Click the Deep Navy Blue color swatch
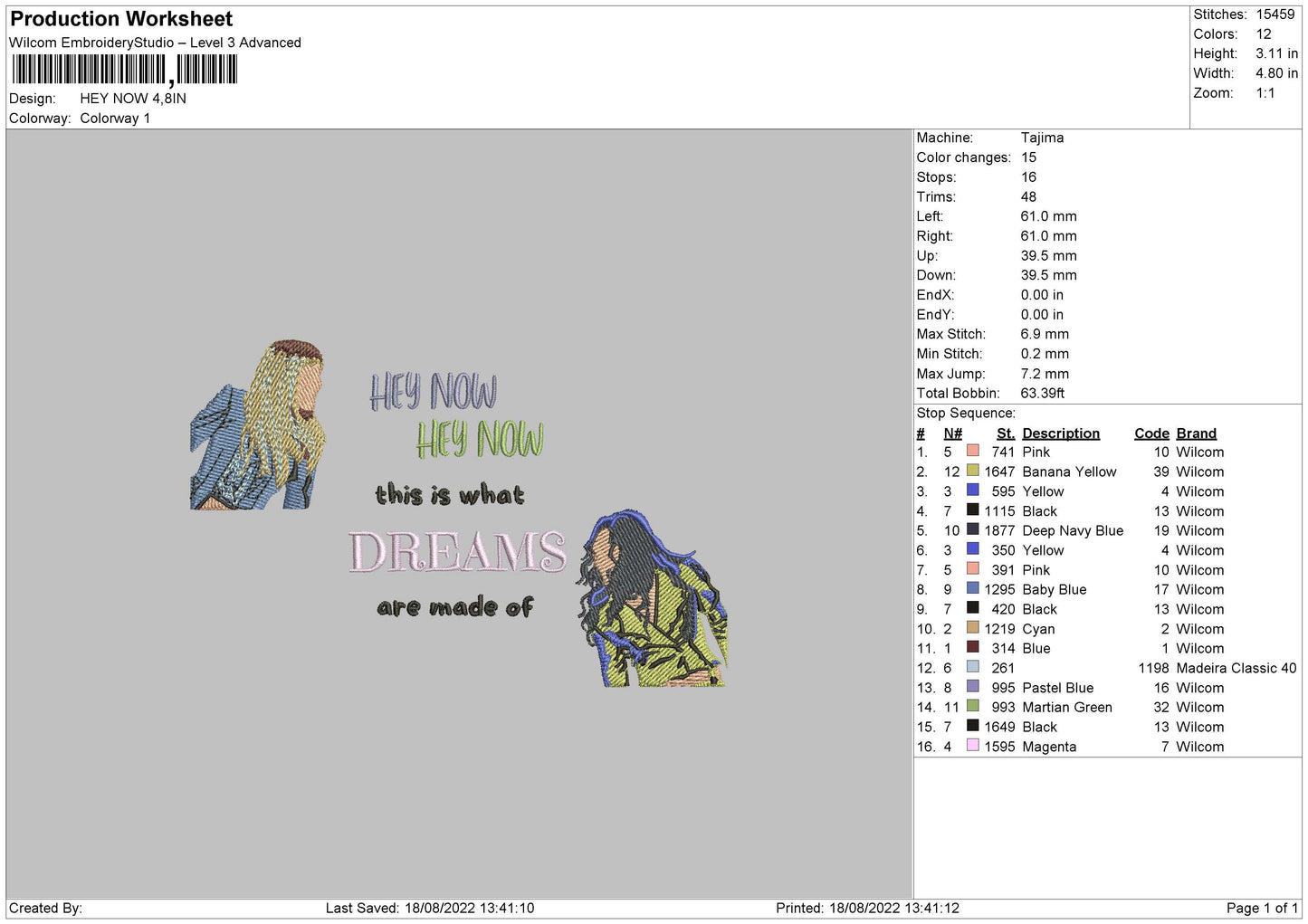 972,529
